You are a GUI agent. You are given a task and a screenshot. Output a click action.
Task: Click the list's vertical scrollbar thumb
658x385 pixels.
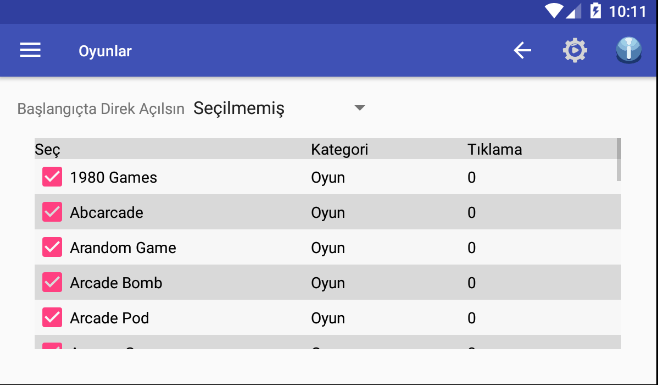coord(619,160)
